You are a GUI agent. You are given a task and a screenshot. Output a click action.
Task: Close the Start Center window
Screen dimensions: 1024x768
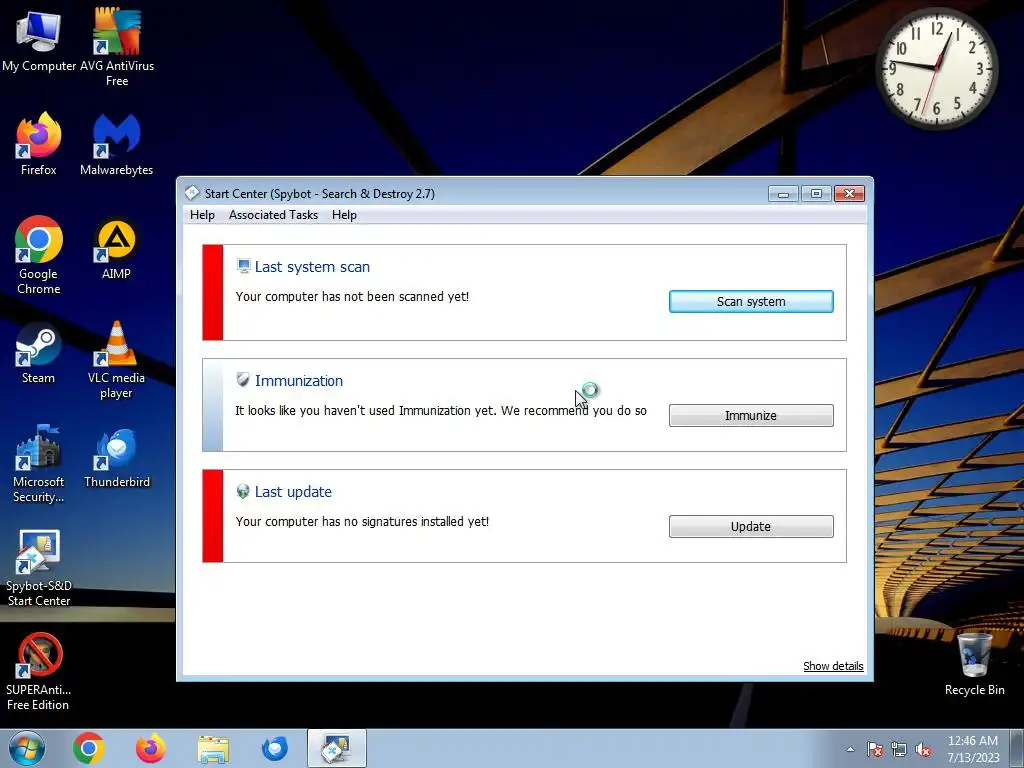(849, 193)
